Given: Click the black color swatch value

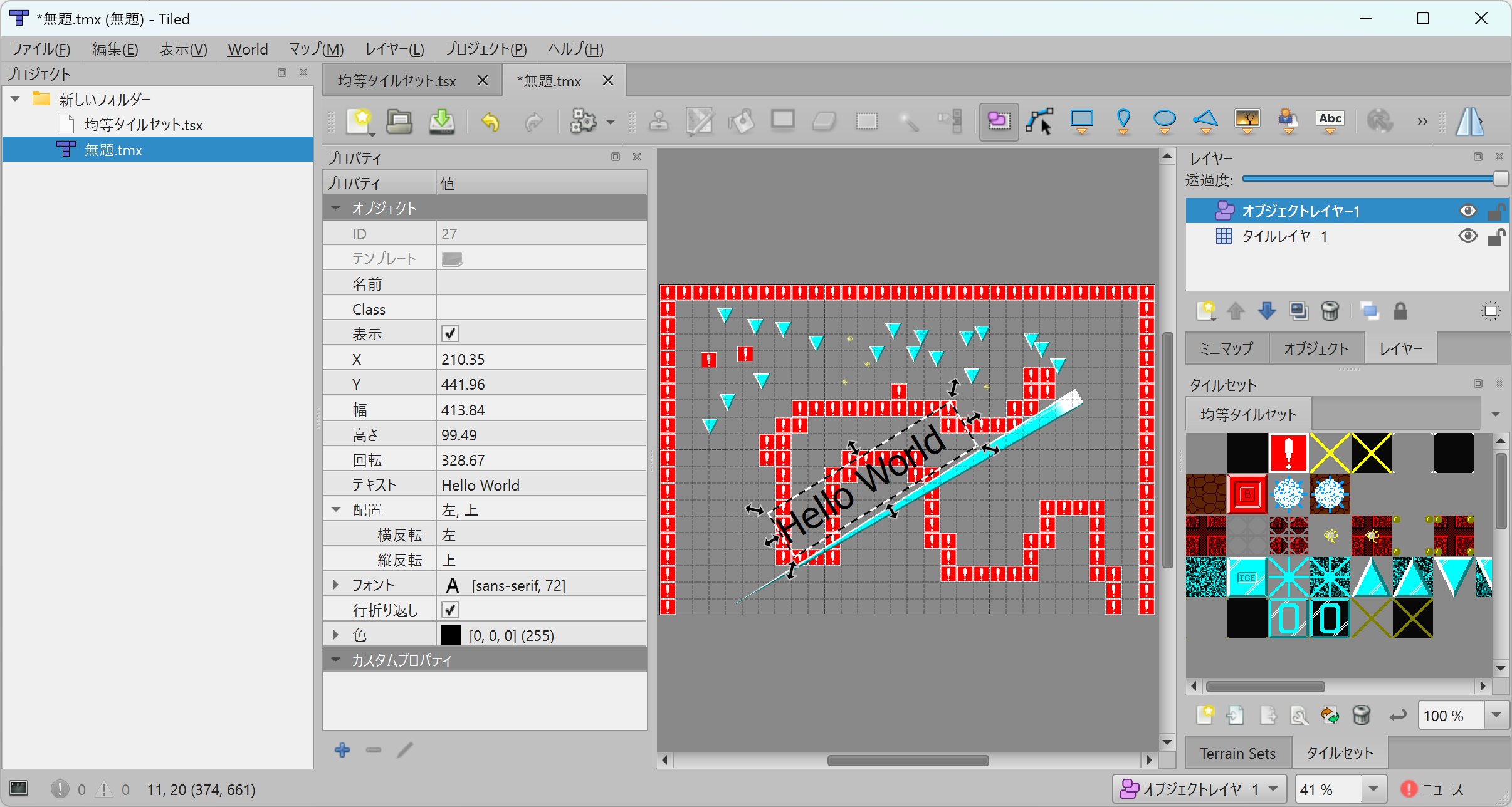Looking at the screenshot, I should (x=451, y=635).
